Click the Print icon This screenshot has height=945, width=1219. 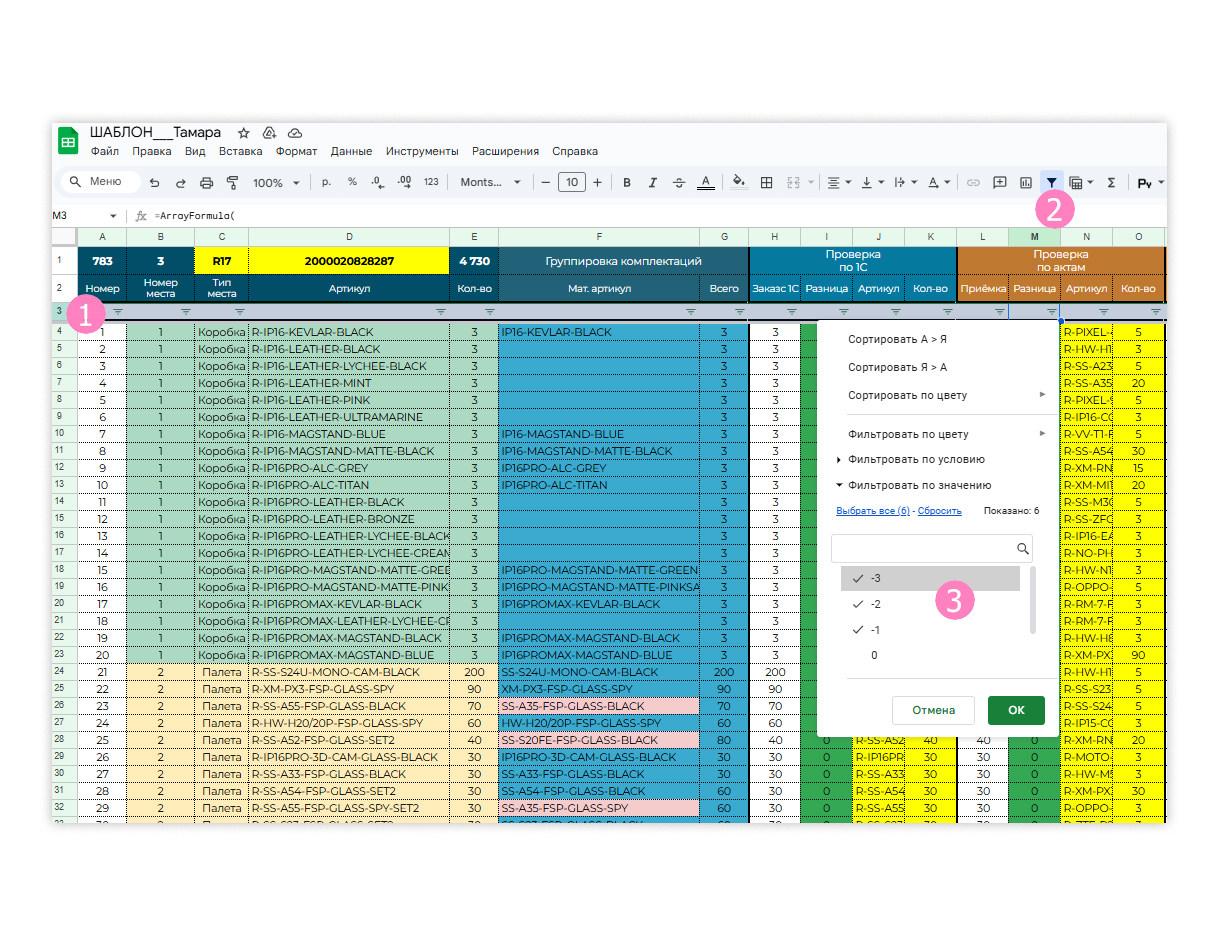coord(207,183)
